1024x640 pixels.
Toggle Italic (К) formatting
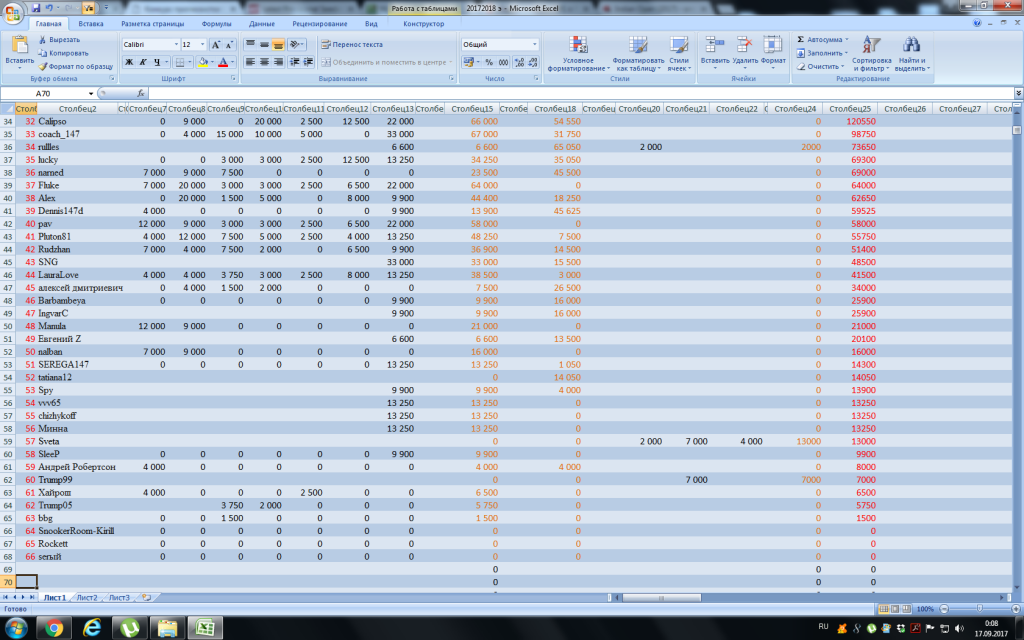tap(143, 62)
